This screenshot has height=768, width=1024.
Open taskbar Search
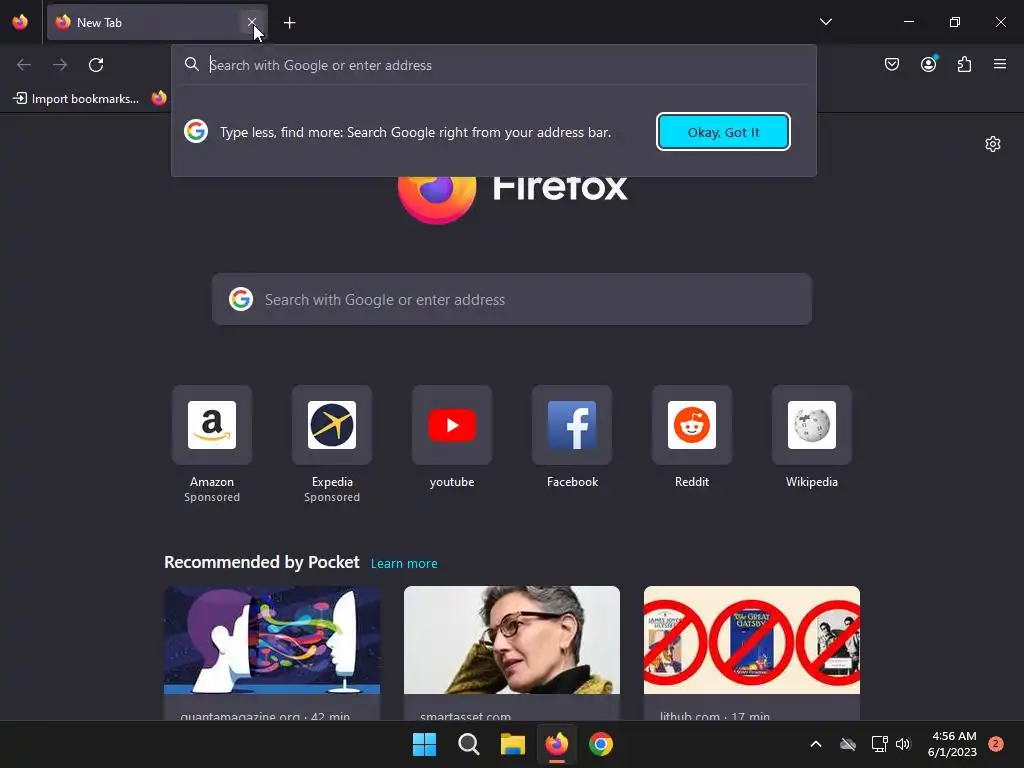coord(468,744)
